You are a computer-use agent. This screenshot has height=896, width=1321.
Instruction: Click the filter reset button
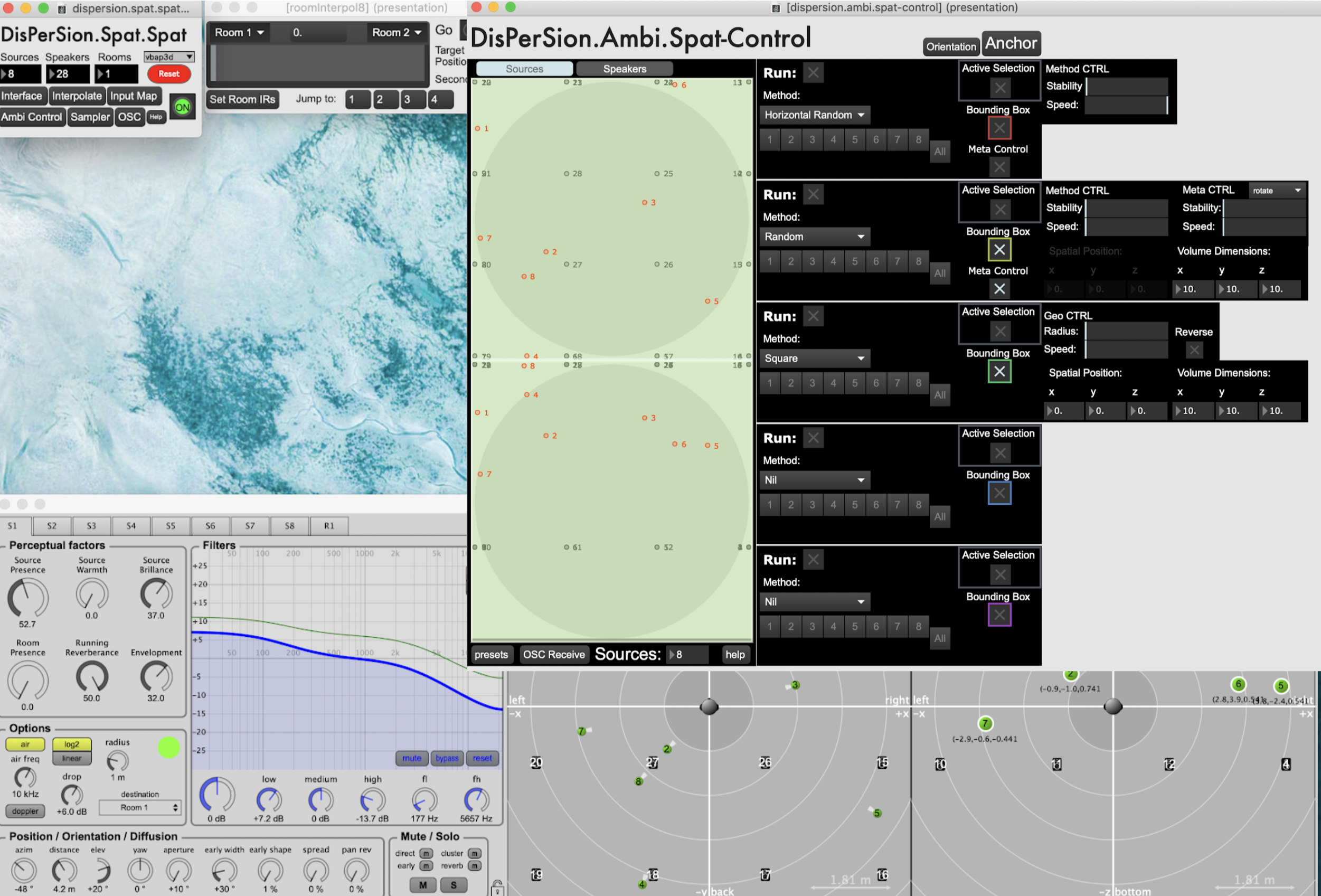[x=483, y=758]
